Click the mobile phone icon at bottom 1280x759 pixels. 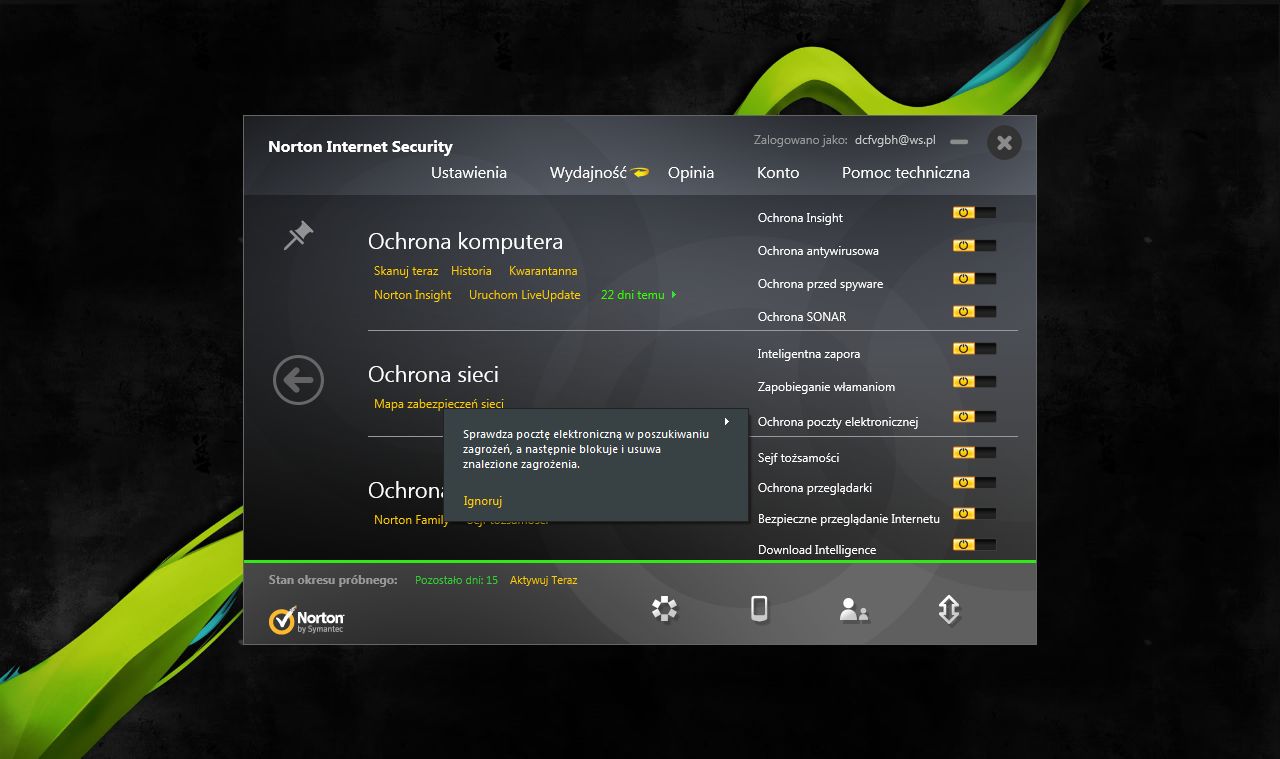pyautogui.click(x=759, y=608)
